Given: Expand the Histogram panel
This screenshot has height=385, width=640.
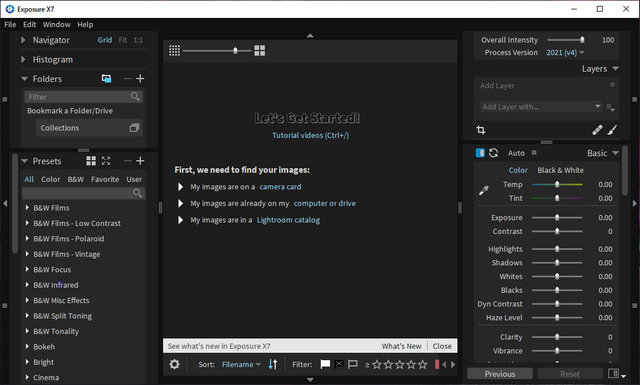Looking at the screenshot, I should point(23,60).
